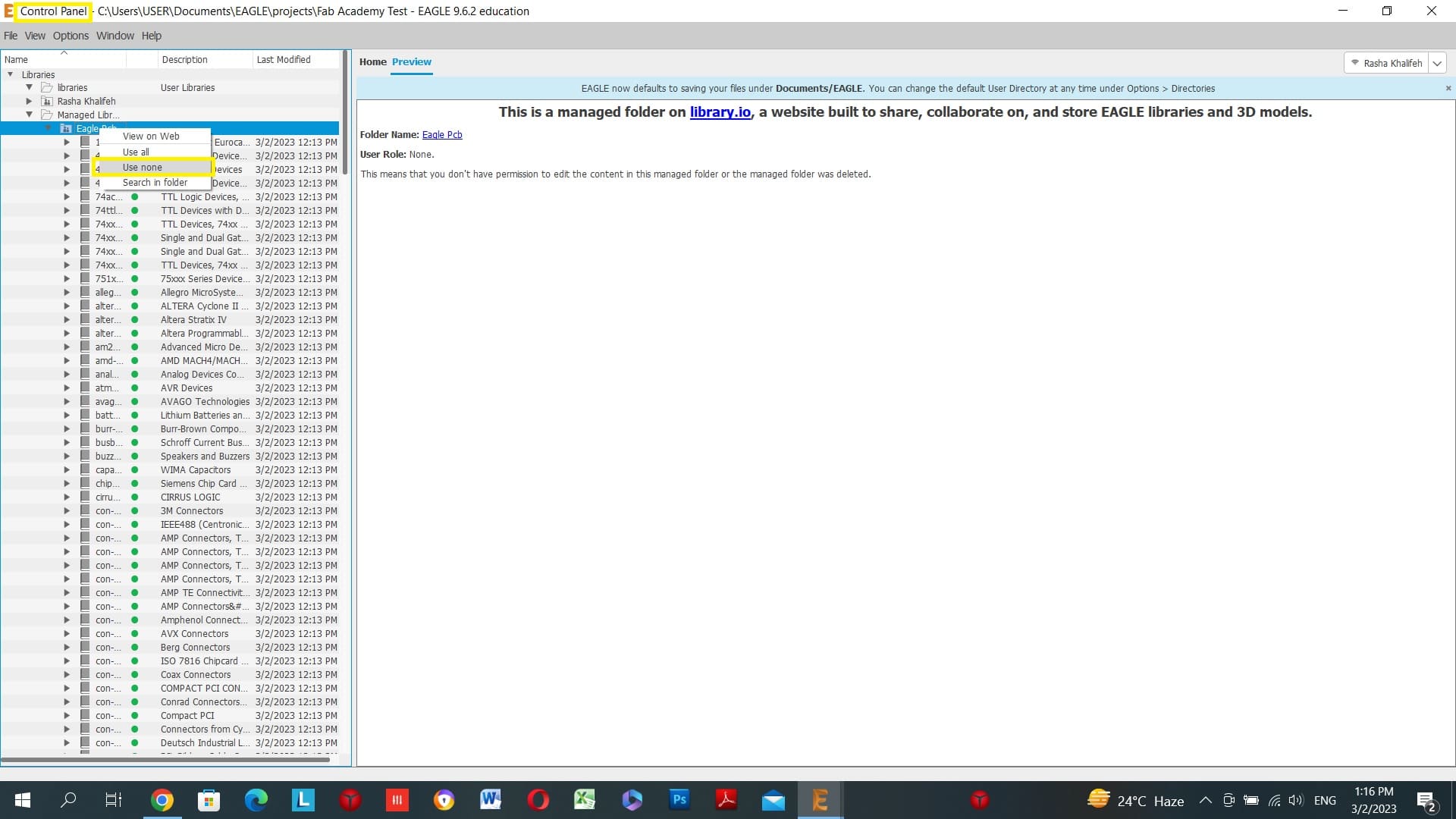This screenshot has width=1456, height=819.
Task: Open the Rasha Khalifeh account dropdown arrow
Action: click(1437, 64)
